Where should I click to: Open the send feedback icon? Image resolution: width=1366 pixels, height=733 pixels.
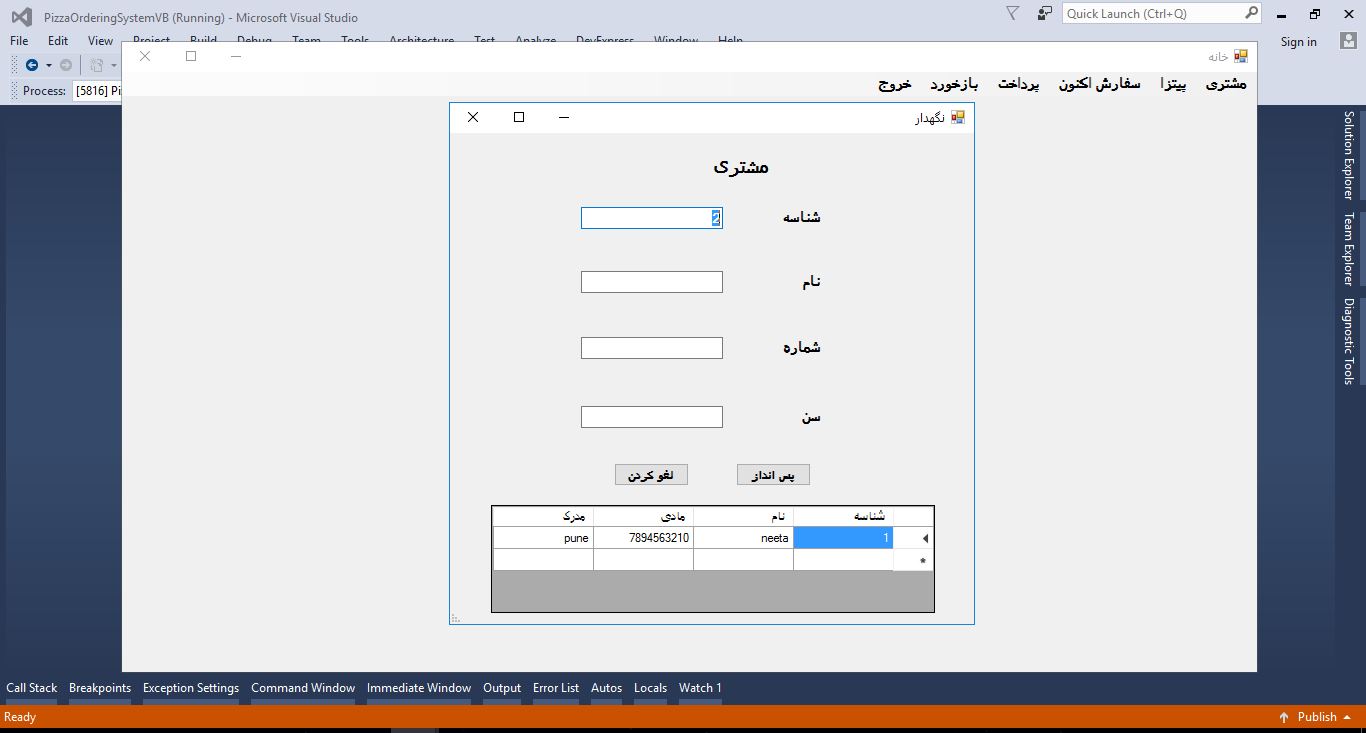click(1044, 14)
